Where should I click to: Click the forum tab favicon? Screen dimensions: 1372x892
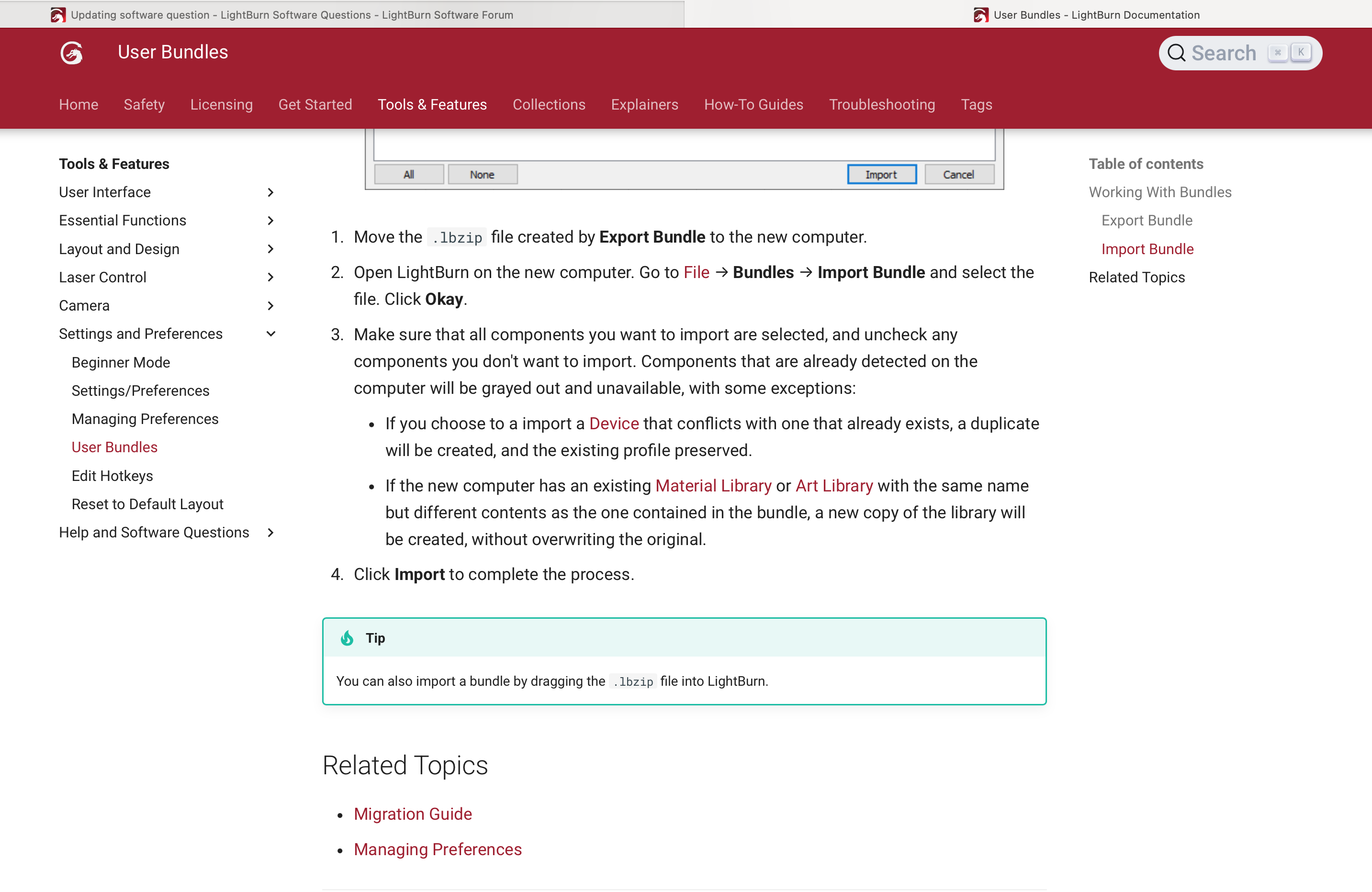click(57, 15)
